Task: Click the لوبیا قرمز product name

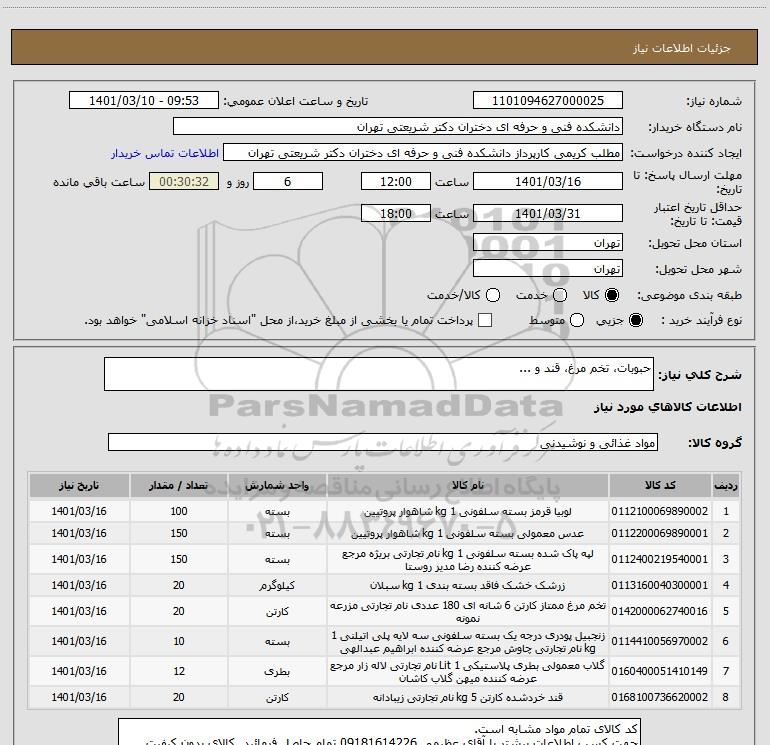Action: pyautogui.click(x=468, y=512)
